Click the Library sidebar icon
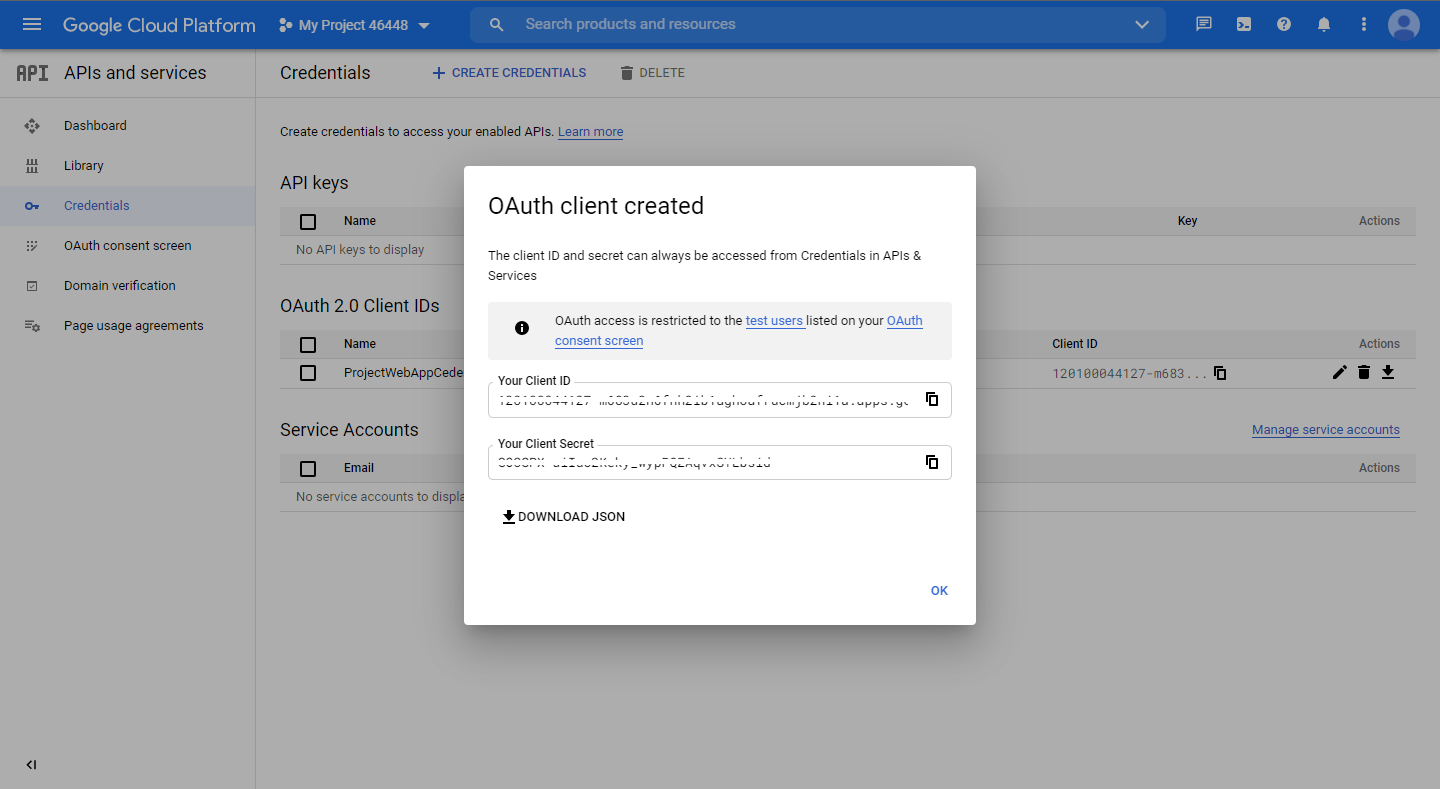The width and height of the screenshot is (1440, 789). 32,166
